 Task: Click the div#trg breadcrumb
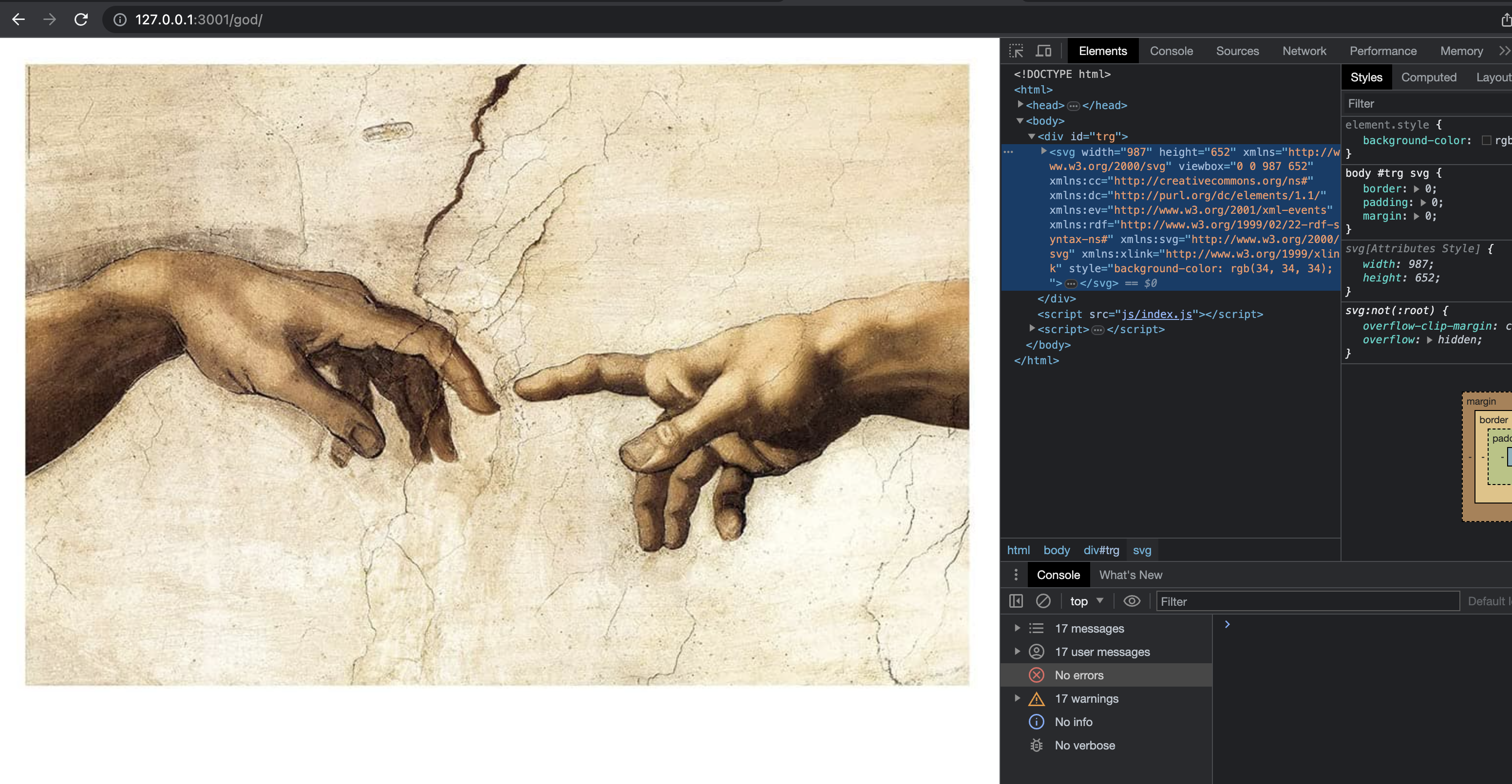(1100, 550)
